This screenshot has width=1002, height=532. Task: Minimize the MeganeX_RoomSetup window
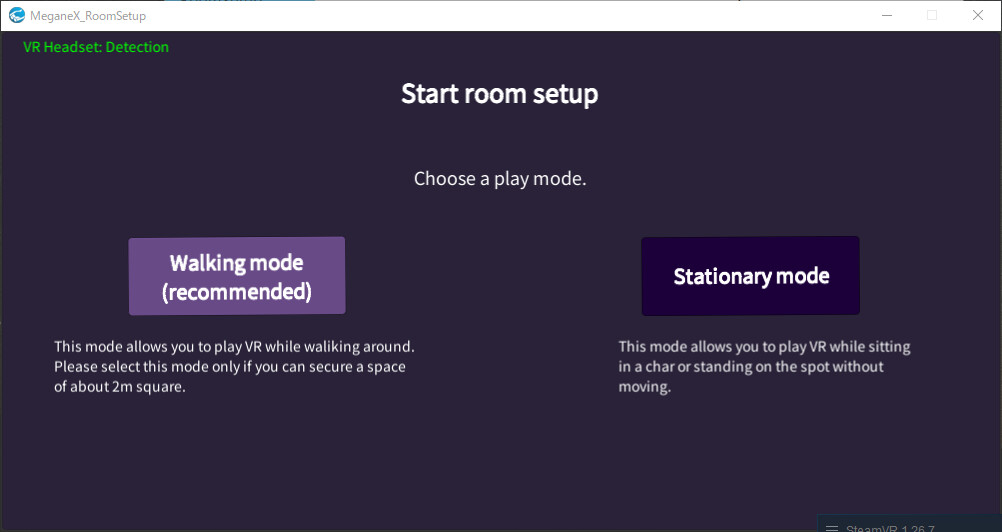(x=886, y=15)
